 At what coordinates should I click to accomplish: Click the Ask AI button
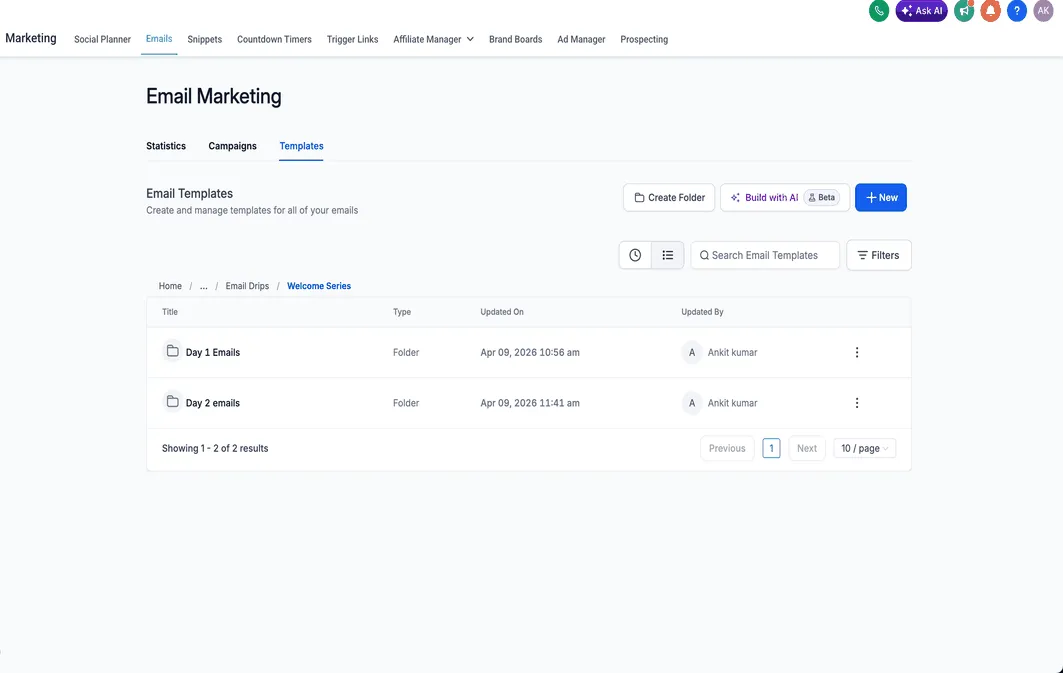point(921,11)
